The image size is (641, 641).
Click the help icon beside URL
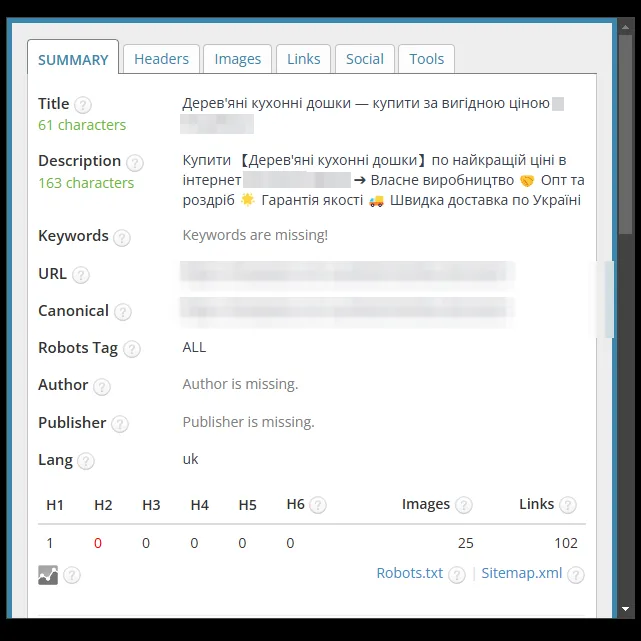point(81,275)
